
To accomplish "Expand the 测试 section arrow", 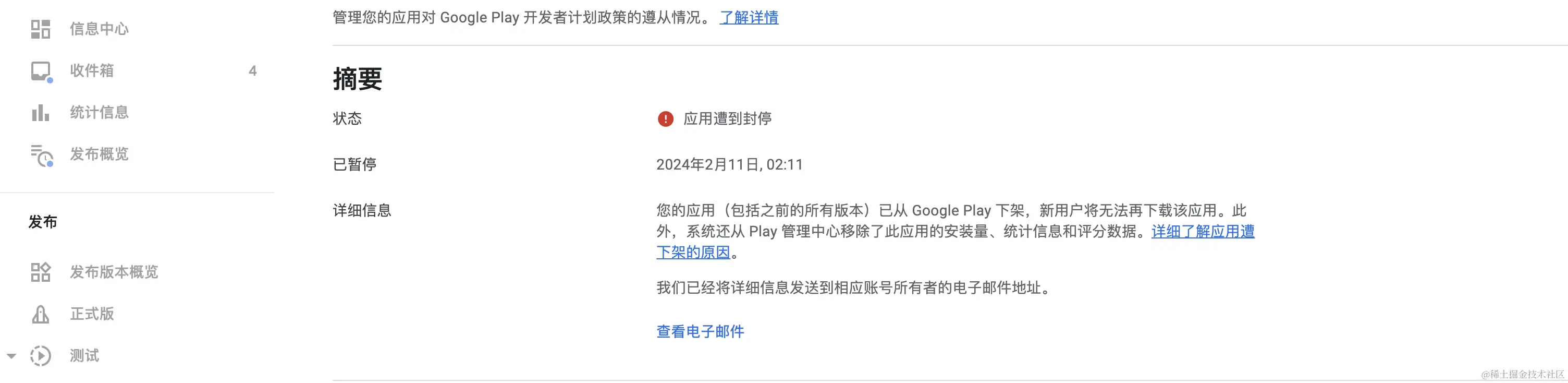I will pos(11,355).
